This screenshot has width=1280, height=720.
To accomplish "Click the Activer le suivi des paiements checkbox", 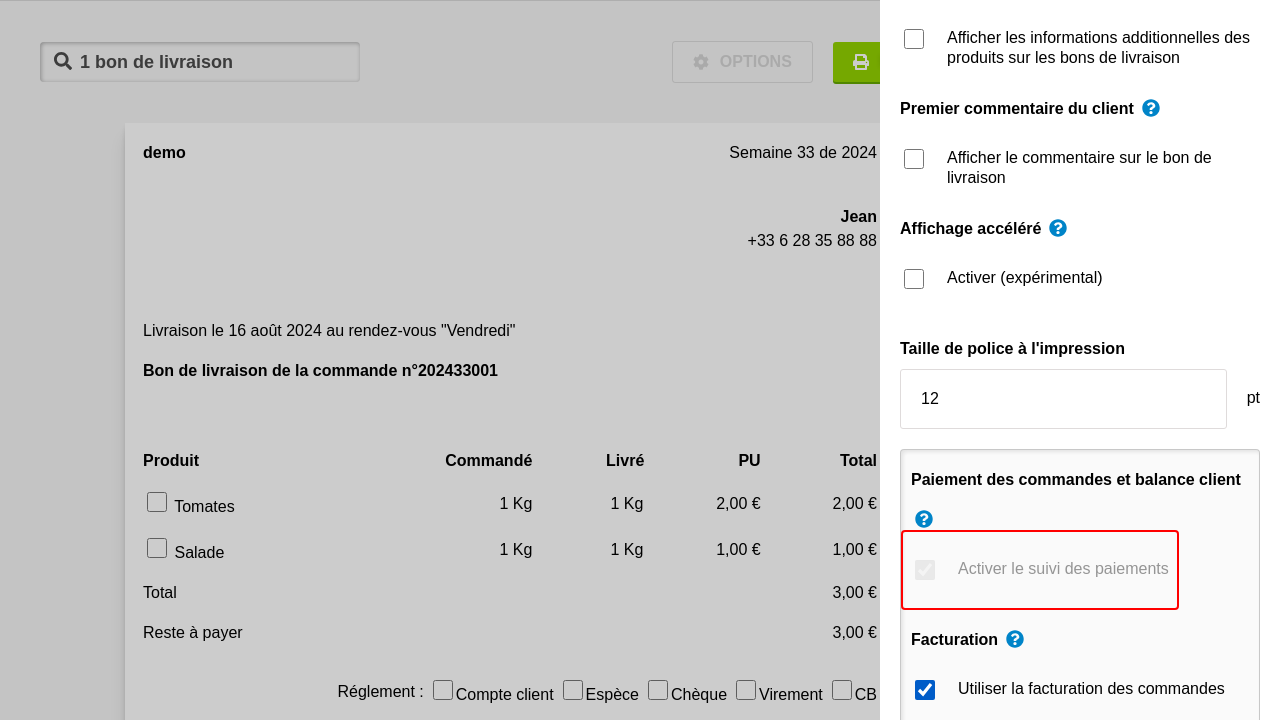I will [925, 570].
